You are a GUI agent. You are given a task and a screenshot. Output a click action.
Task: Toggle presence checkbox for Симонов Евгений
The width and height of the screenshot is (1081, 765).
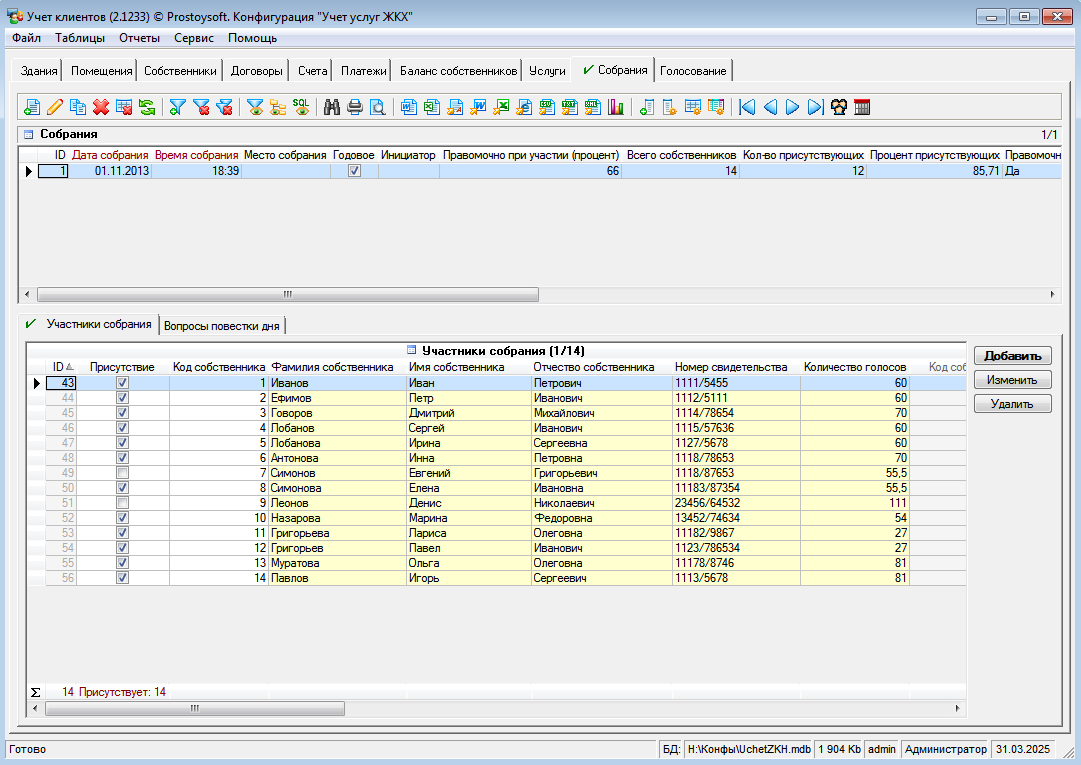tap(123, 473)
